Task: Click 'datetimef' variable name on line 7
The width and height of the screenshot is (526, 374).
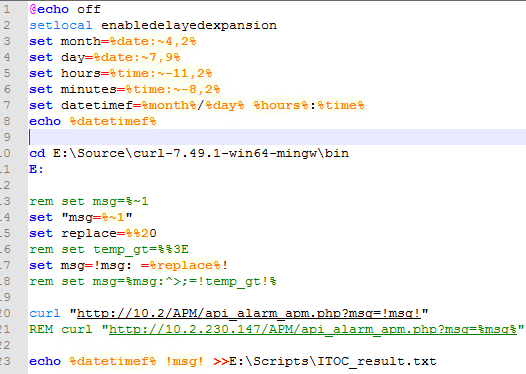Action: 97,105
